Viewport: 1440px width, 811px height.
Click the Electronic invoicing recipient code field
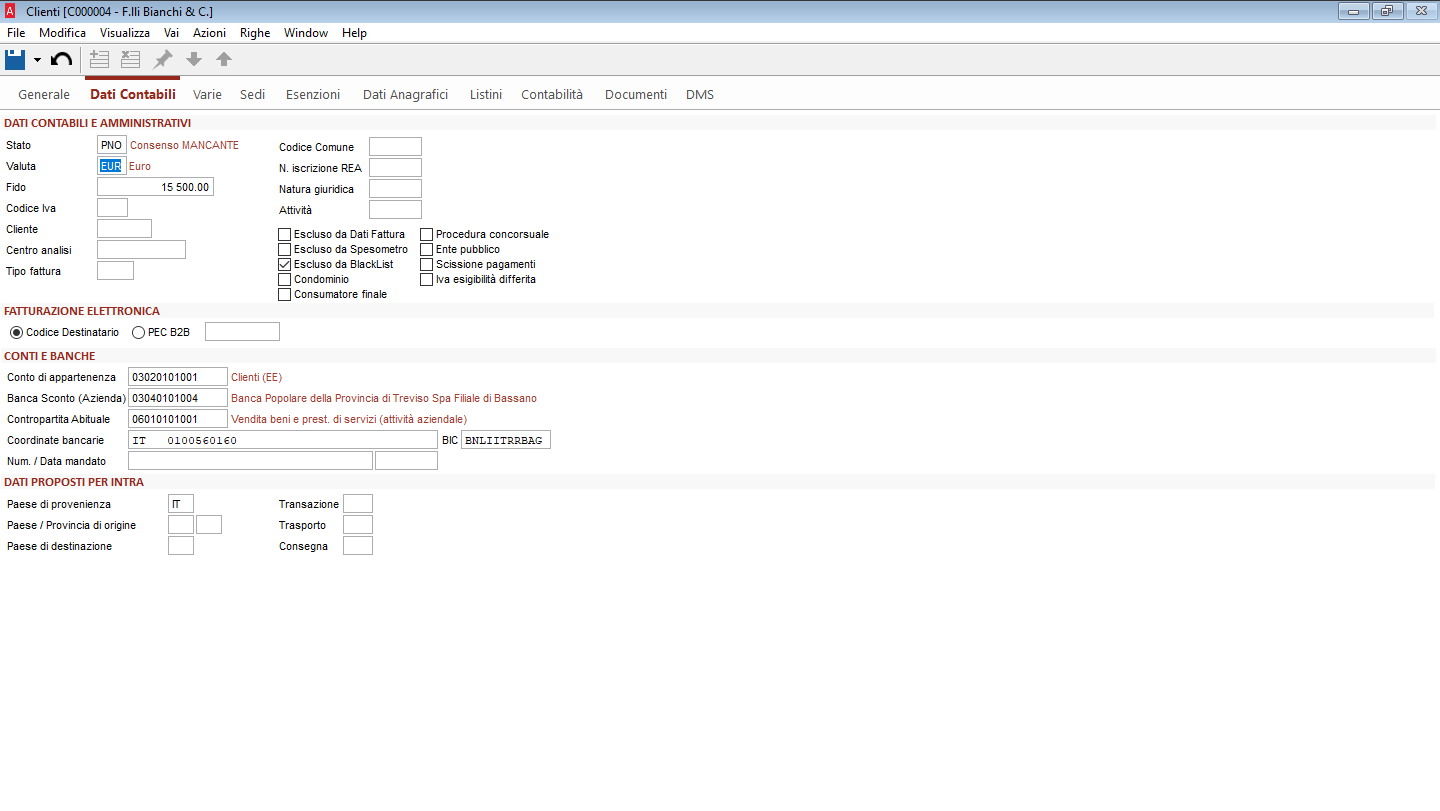pos(242,332)
